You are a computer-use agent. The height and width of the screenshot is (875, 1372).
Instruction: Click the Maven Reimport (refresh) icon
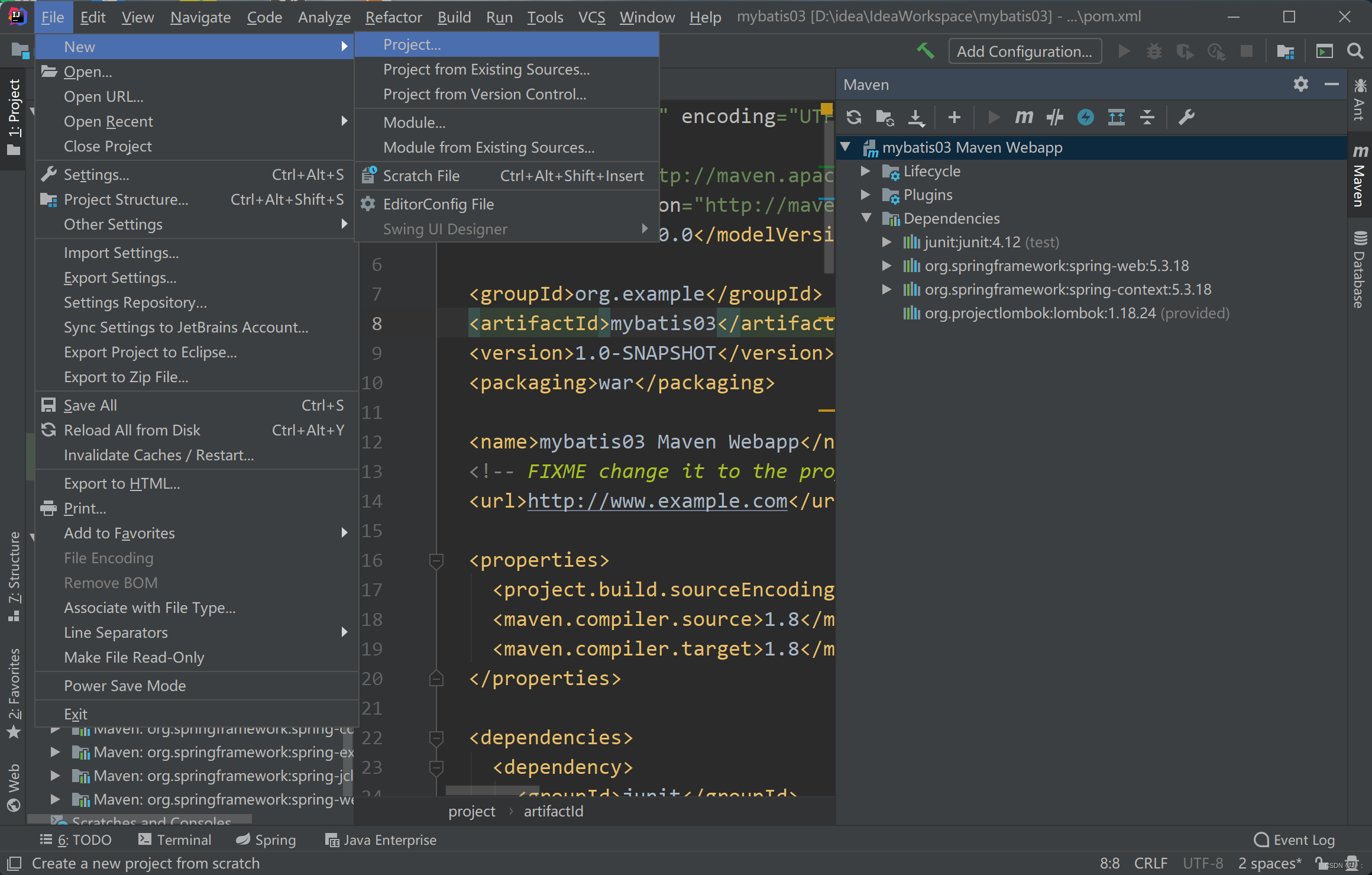pyautogui.click(x=853, y=117)
